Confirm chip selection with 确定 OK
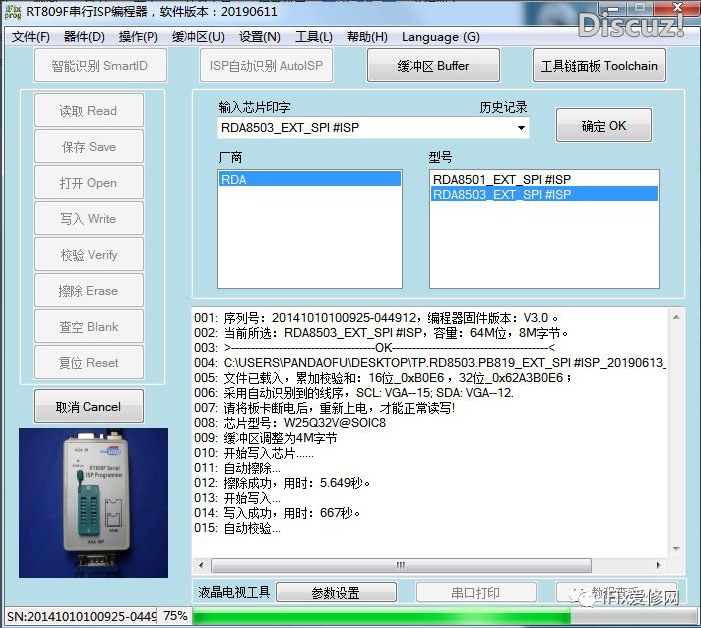The height and width of the screenshot is (628, 701). (604, 126)
